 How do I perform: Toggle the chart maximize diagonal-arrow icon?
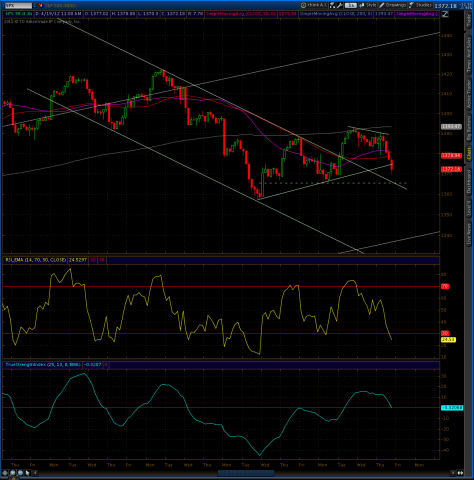tap(445, 14)
